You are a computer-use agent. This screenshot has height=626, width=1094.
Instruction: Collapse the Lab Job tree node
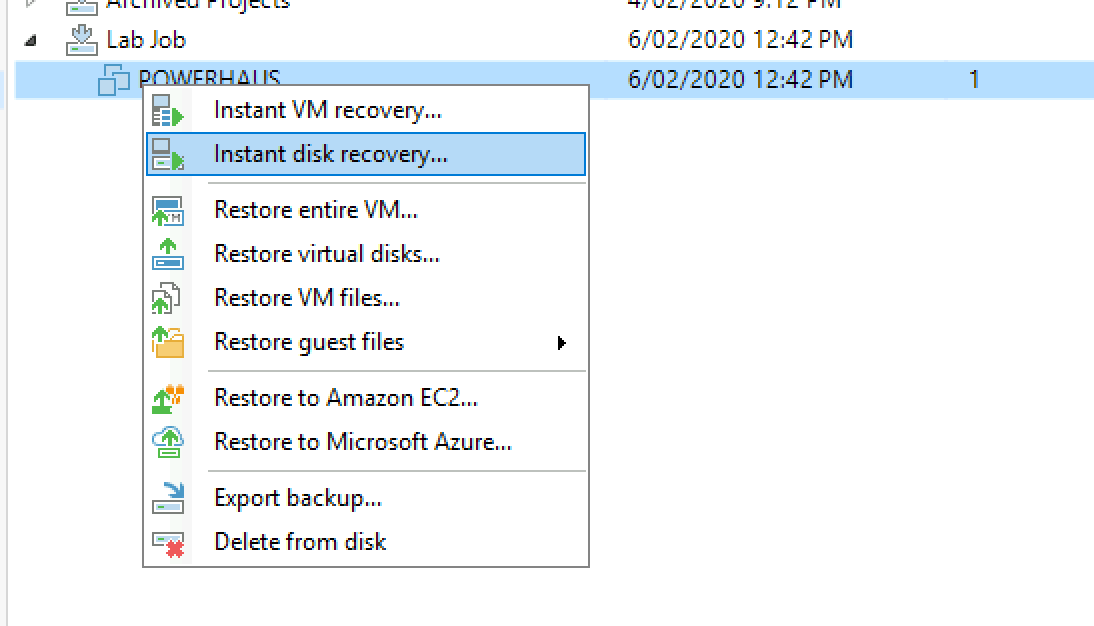(x=30, y=40)
